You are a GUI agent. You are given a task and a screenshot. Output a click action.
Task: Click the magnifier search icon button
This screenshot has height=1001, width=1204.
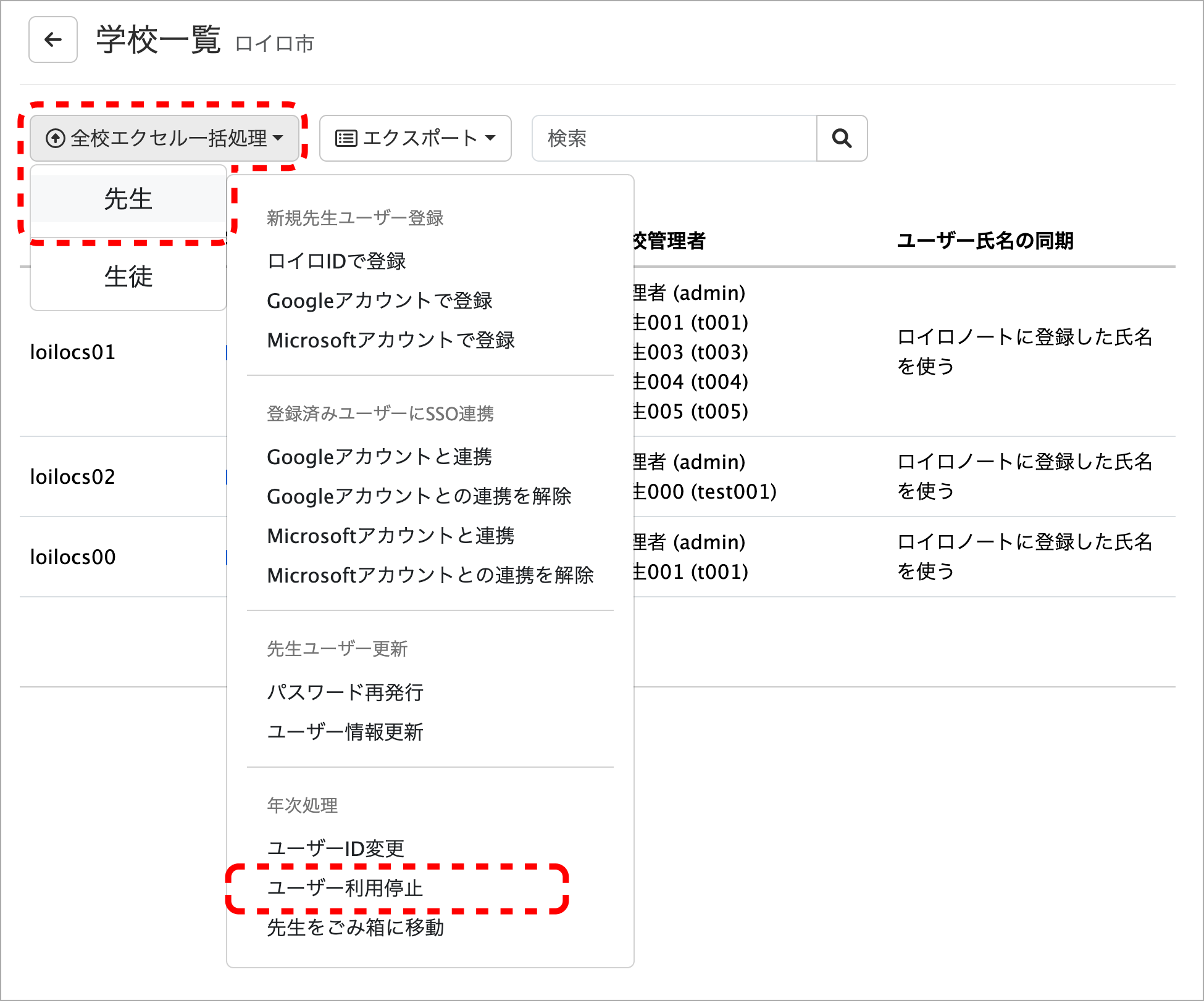pyautogui.click(x=842, y=138)
